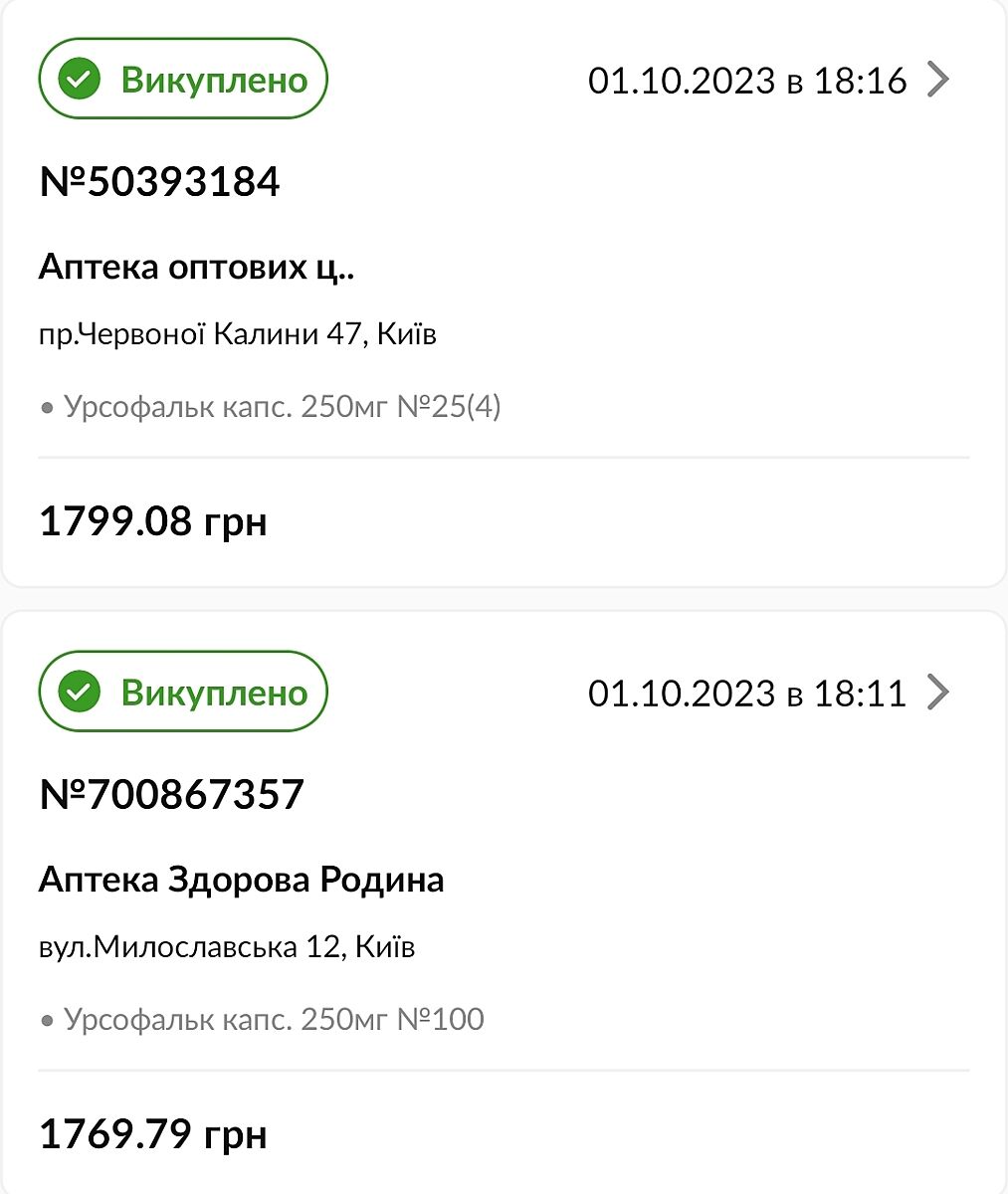Click the bullet marker before Урсофальк №100
Screen dimensions: 1008x1194
click(x=47, y=1021)
